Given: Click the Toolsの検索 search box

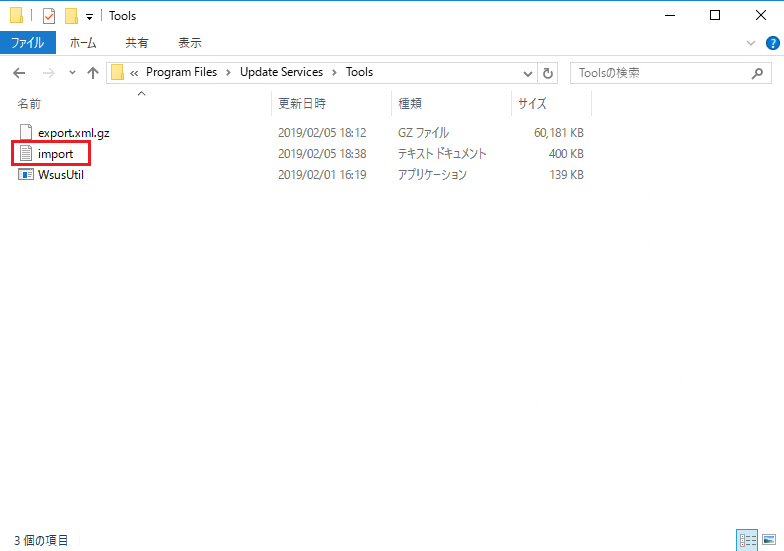Looking at the screenshot, I should click(660, 73).
